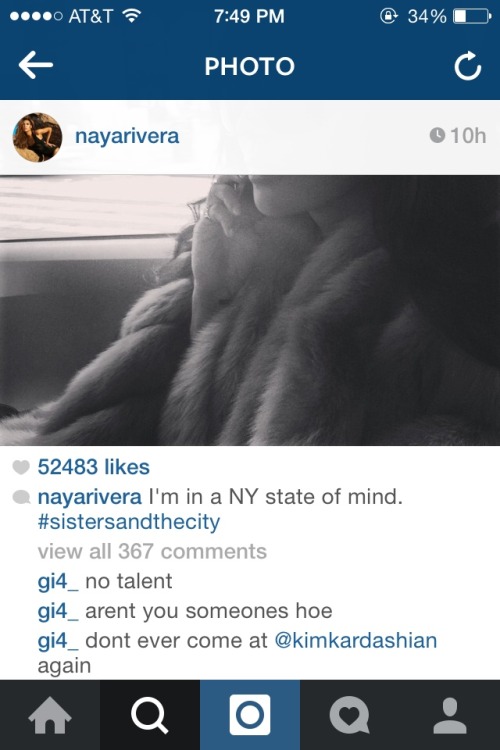Tap the grey heart icon beside likes
500x750 pixels.
pyautogui.click(x=21, y=467)
